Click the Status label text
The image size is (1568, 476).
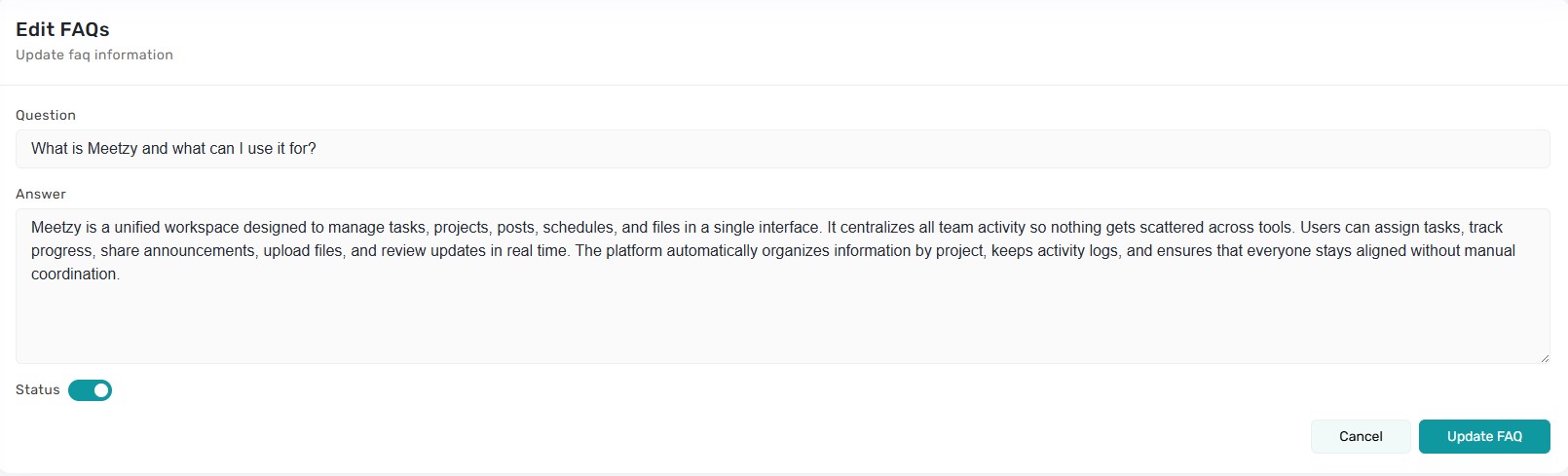pos(38,389)
